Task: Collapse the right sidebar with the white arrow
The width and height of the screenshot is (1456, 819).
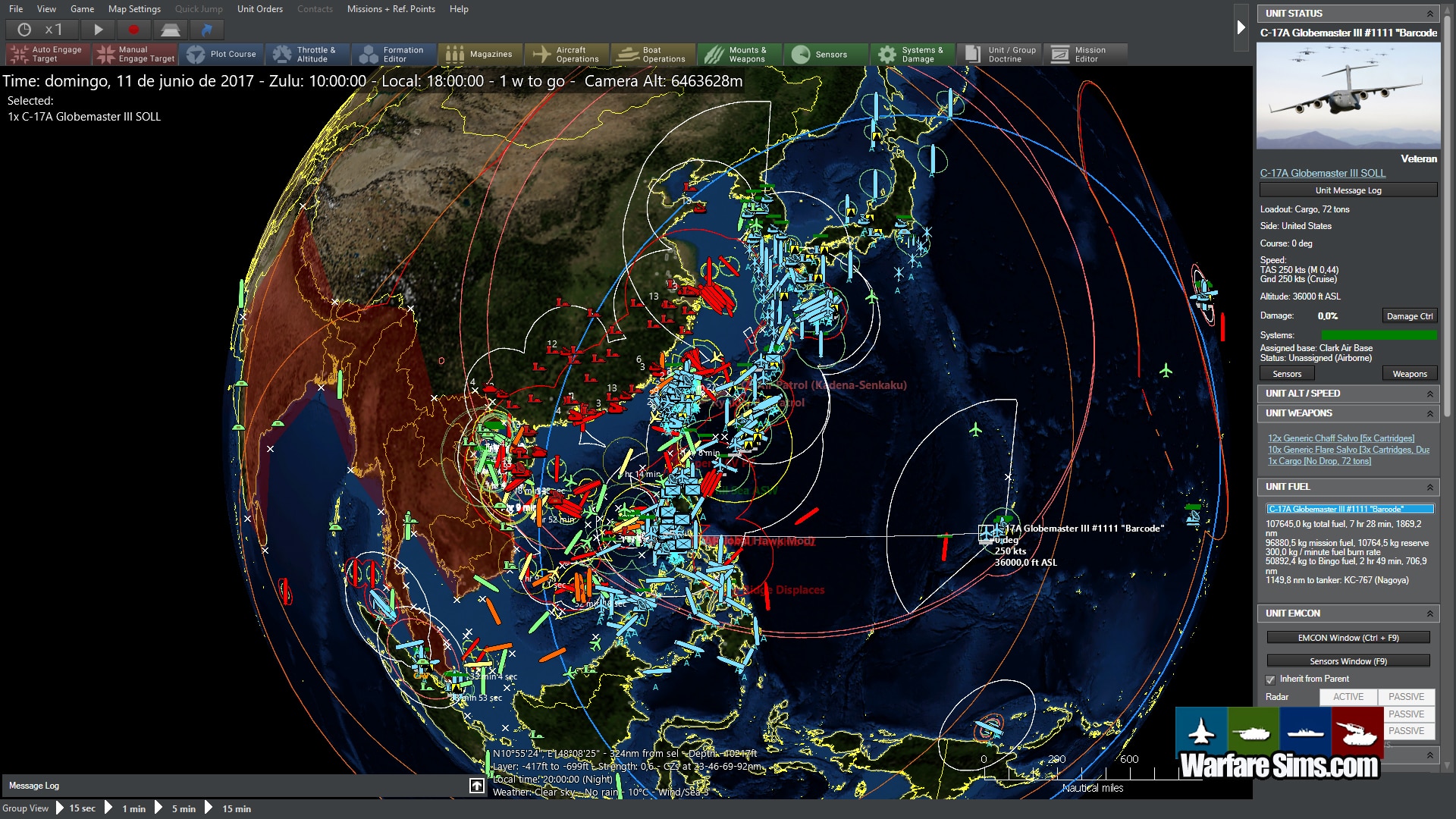Action: coord(1241,27)
